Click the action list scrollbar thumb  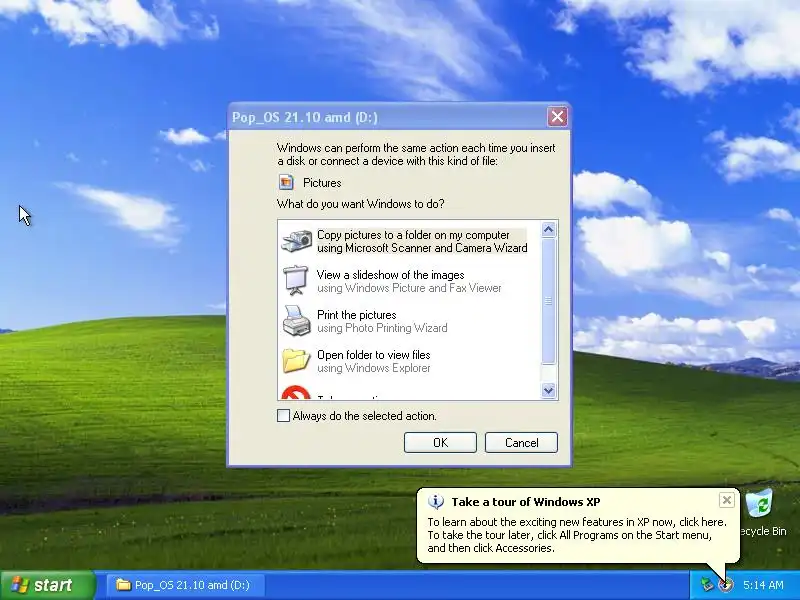click(x=548, y=301)
